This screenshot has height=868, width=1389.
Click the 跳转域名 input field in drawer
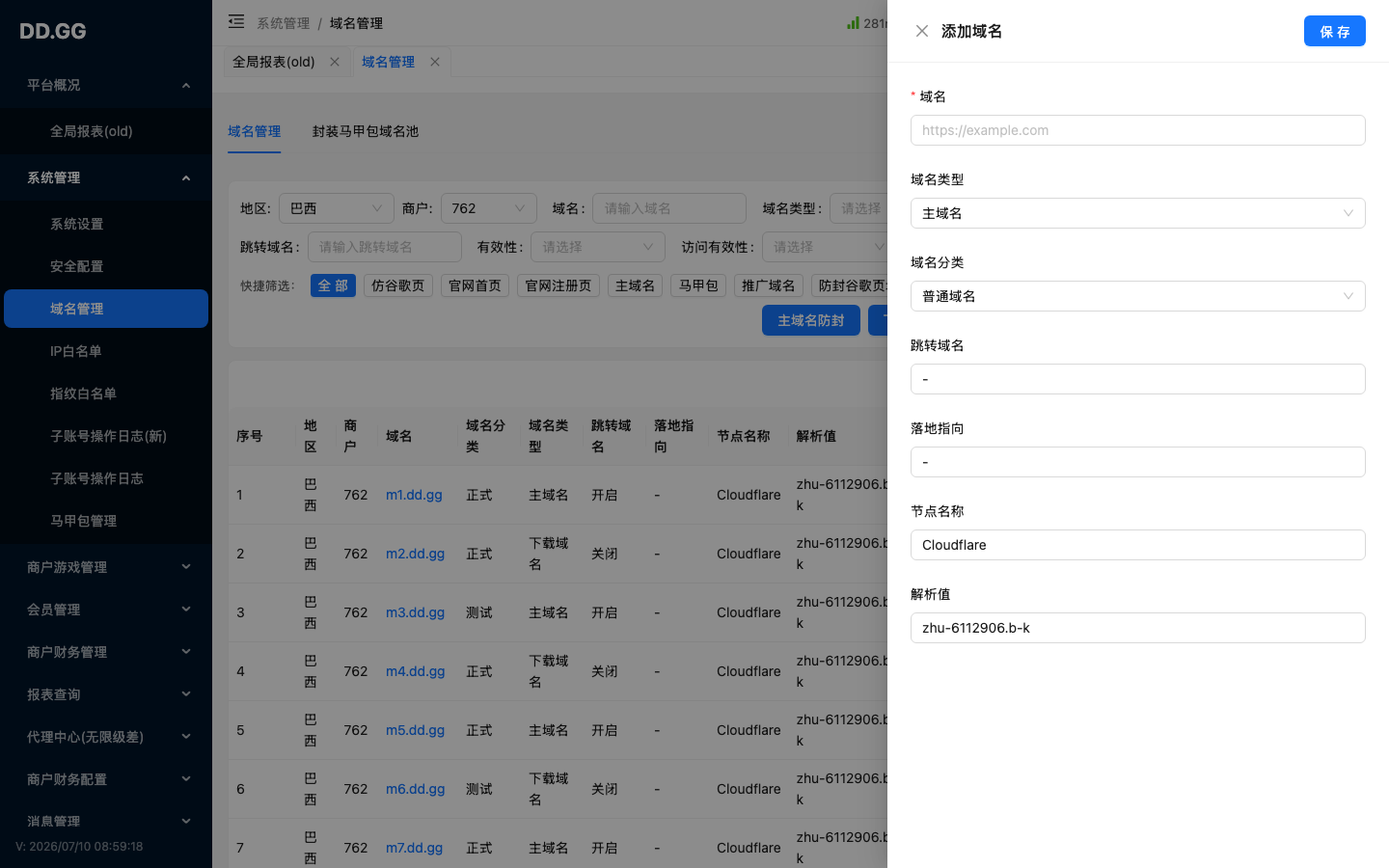tap(1138, 379)
